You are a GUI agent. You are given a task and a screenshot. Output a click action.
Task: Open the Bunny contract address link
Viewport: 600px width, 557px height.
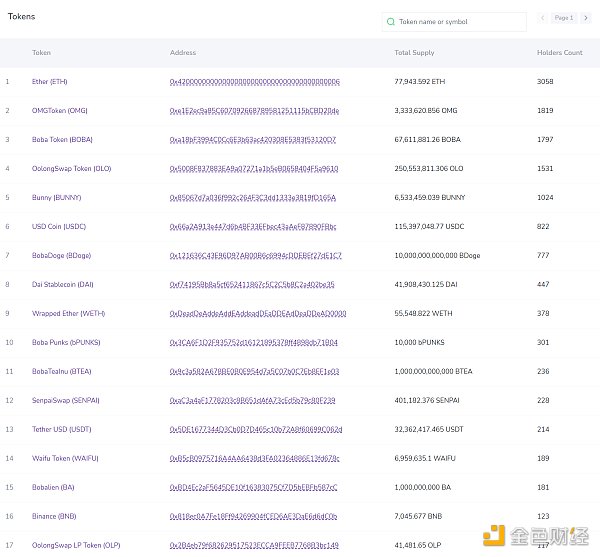pyautogui.click(x=253, y=198)
